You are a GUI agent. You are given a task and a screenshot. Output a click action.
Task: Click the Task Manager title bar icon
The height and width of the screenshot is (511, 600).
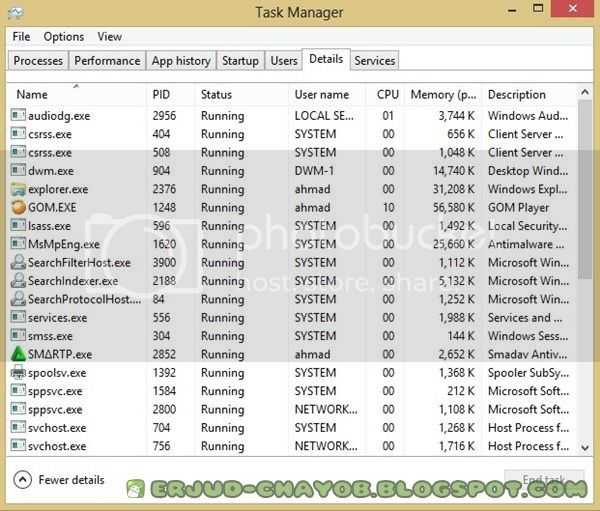click(15, 12)
